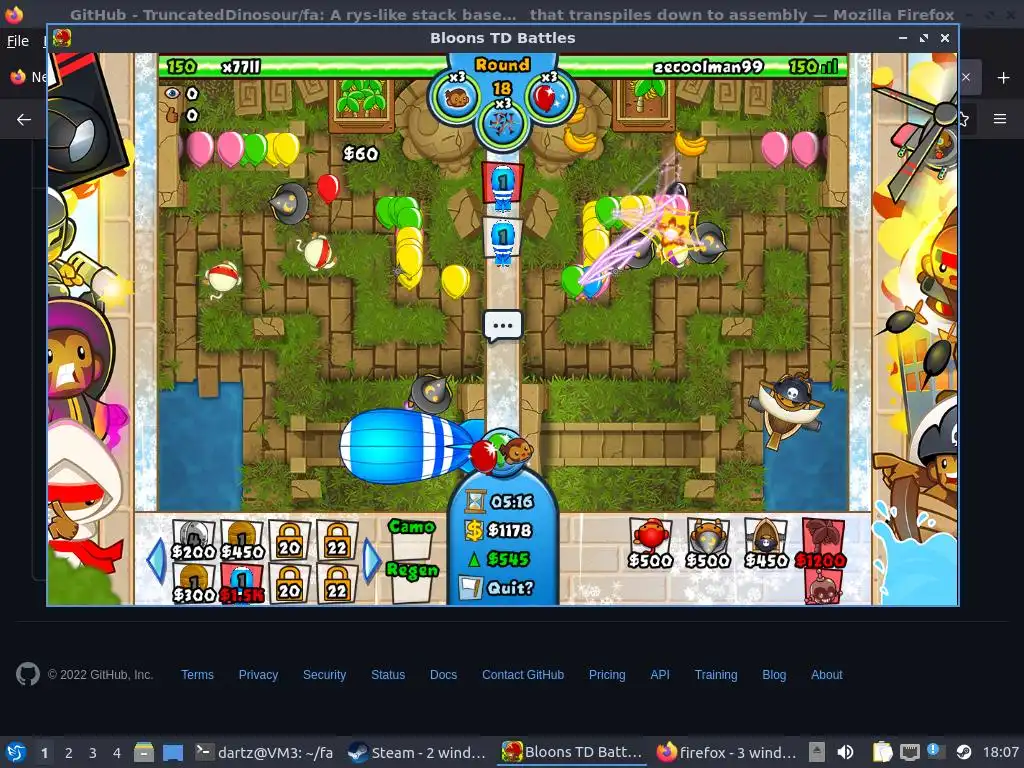Screen dimensions: 1024x768
Task: Page bloon sends with the blue right arrow
Action: coord(370,560)
